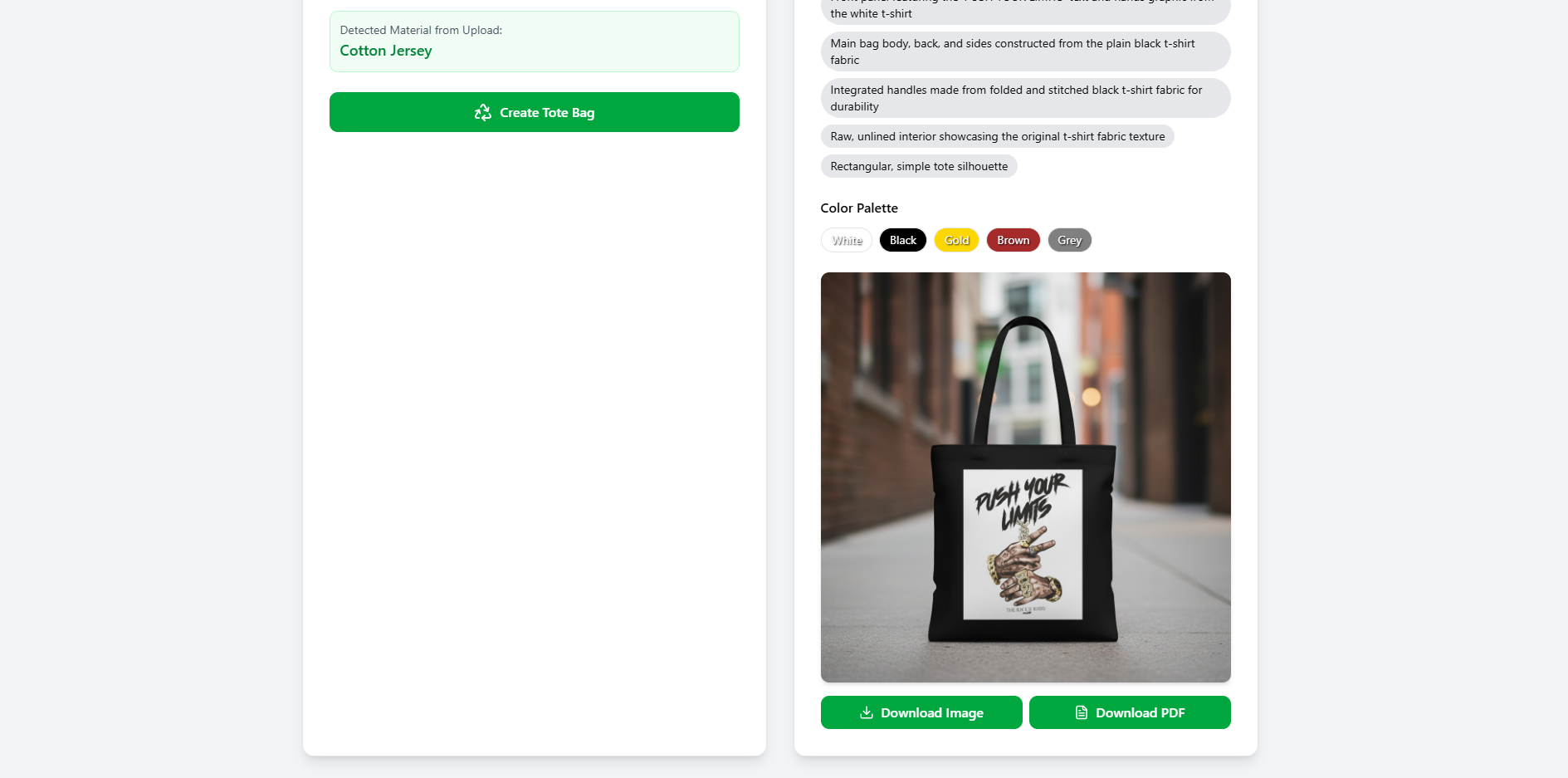The image size is (1568, 778).
Task: Pick the Gold palette chip
Action: point(957,240)
